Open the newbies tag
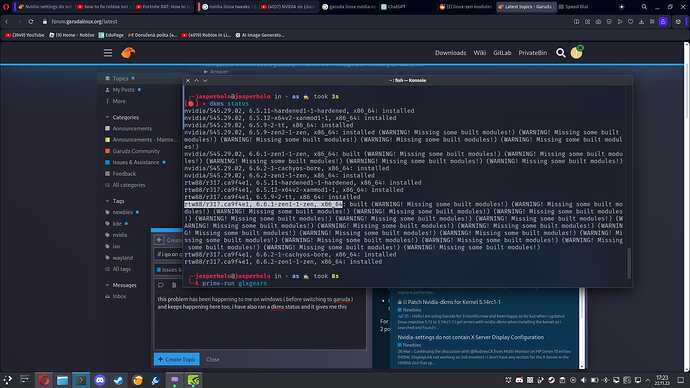The height and width of the screenshot is (388, 690). click(122, 212)
